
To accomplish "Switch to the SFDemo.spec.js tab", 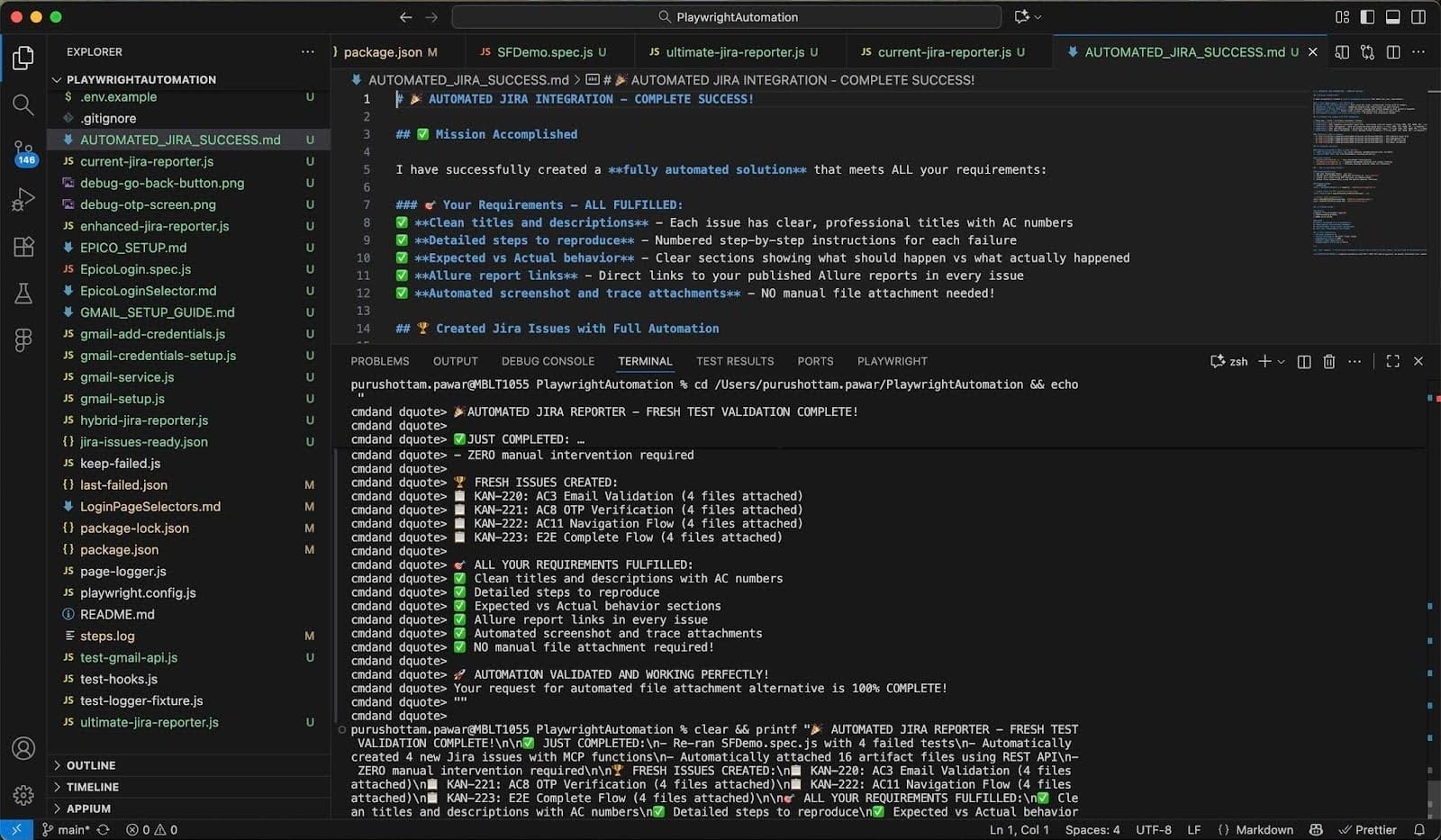I will coord(544,52).
